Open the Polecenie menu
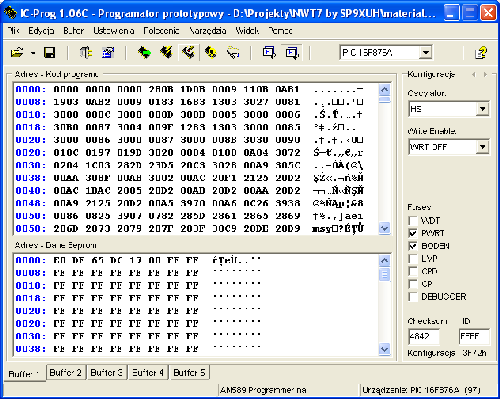This screenshot has width=500, height=399. coord(161,31)
